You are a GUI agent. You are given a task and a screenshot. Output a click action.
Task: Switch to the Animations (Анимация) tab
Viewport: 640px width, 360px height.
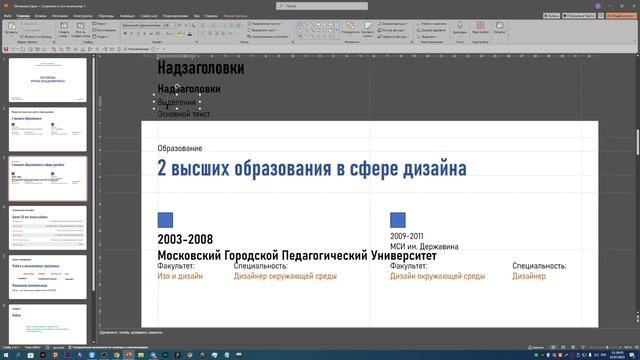(127, 16)
